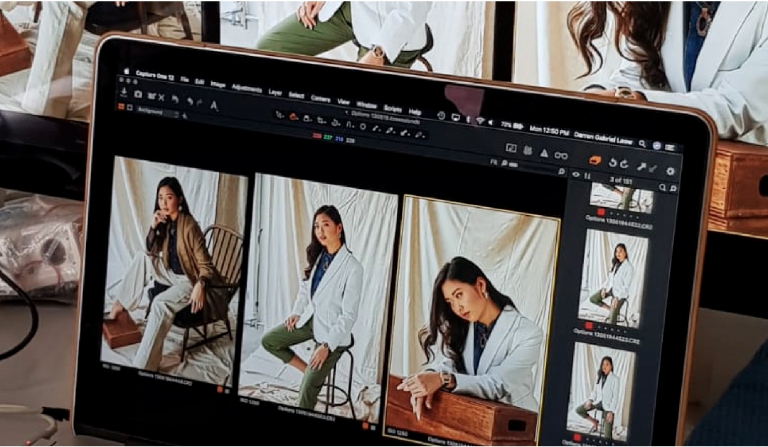Toggle the grid overlay icon beside the triangle

point(528,150)
